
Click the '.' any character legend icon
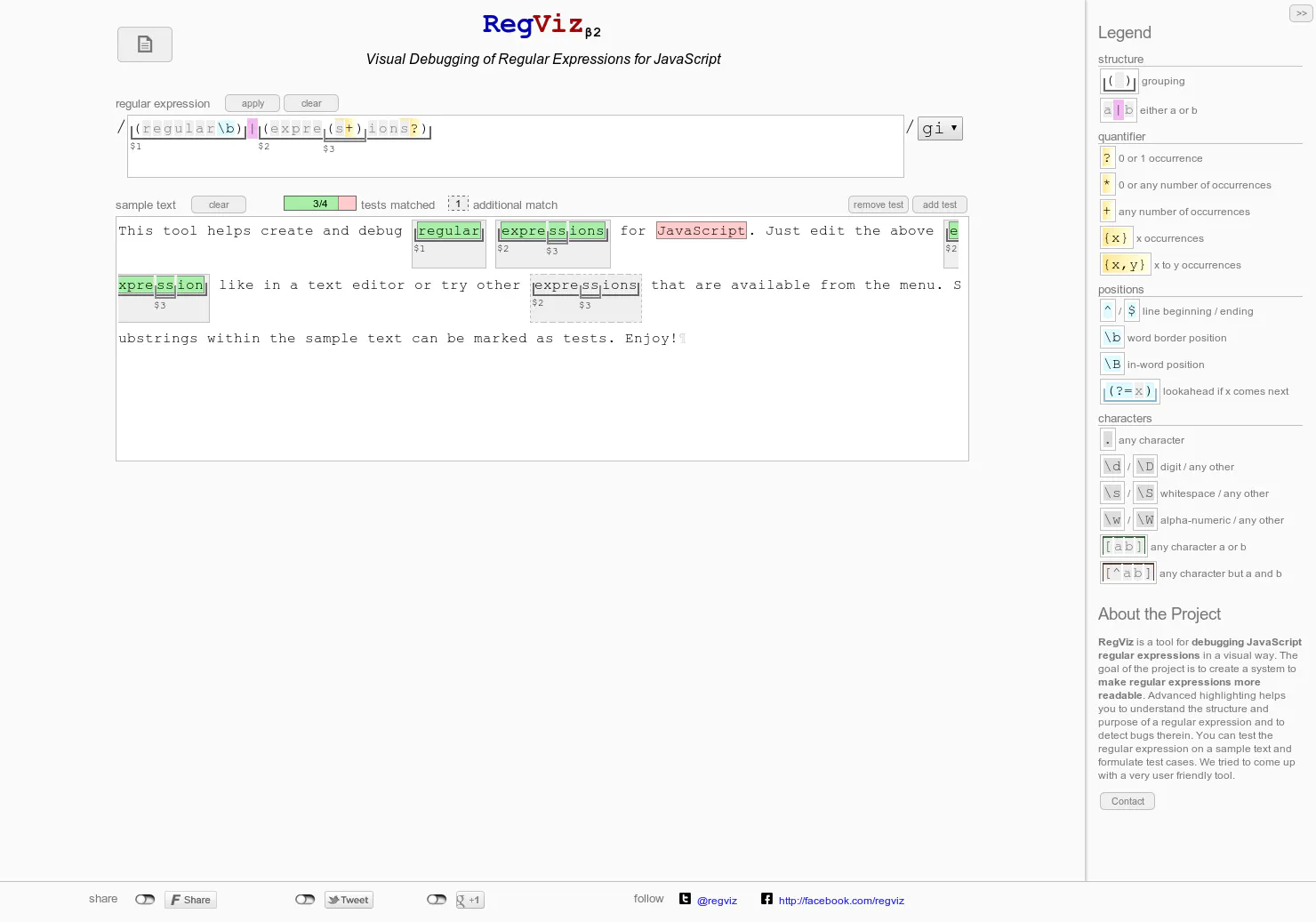(1108, 440)
